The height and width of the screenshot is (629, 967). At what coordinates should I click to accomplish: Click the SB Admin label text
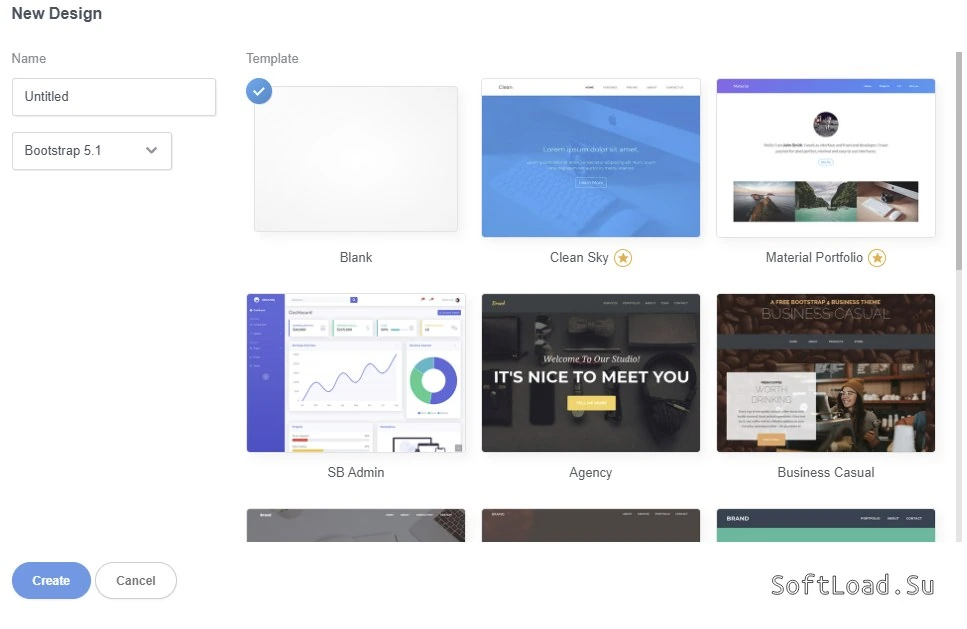tap(356, 472)
